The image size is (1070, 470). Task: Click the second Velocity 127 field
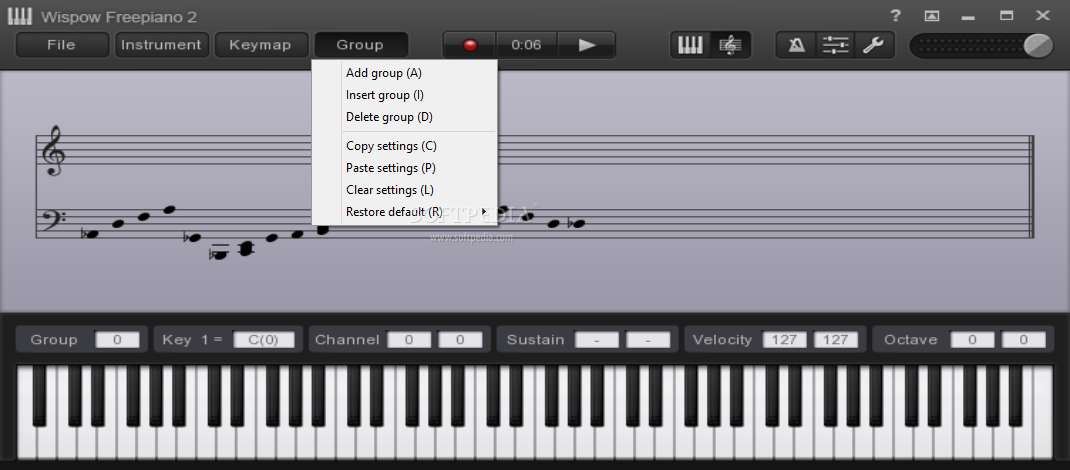(x=836, y=340)
